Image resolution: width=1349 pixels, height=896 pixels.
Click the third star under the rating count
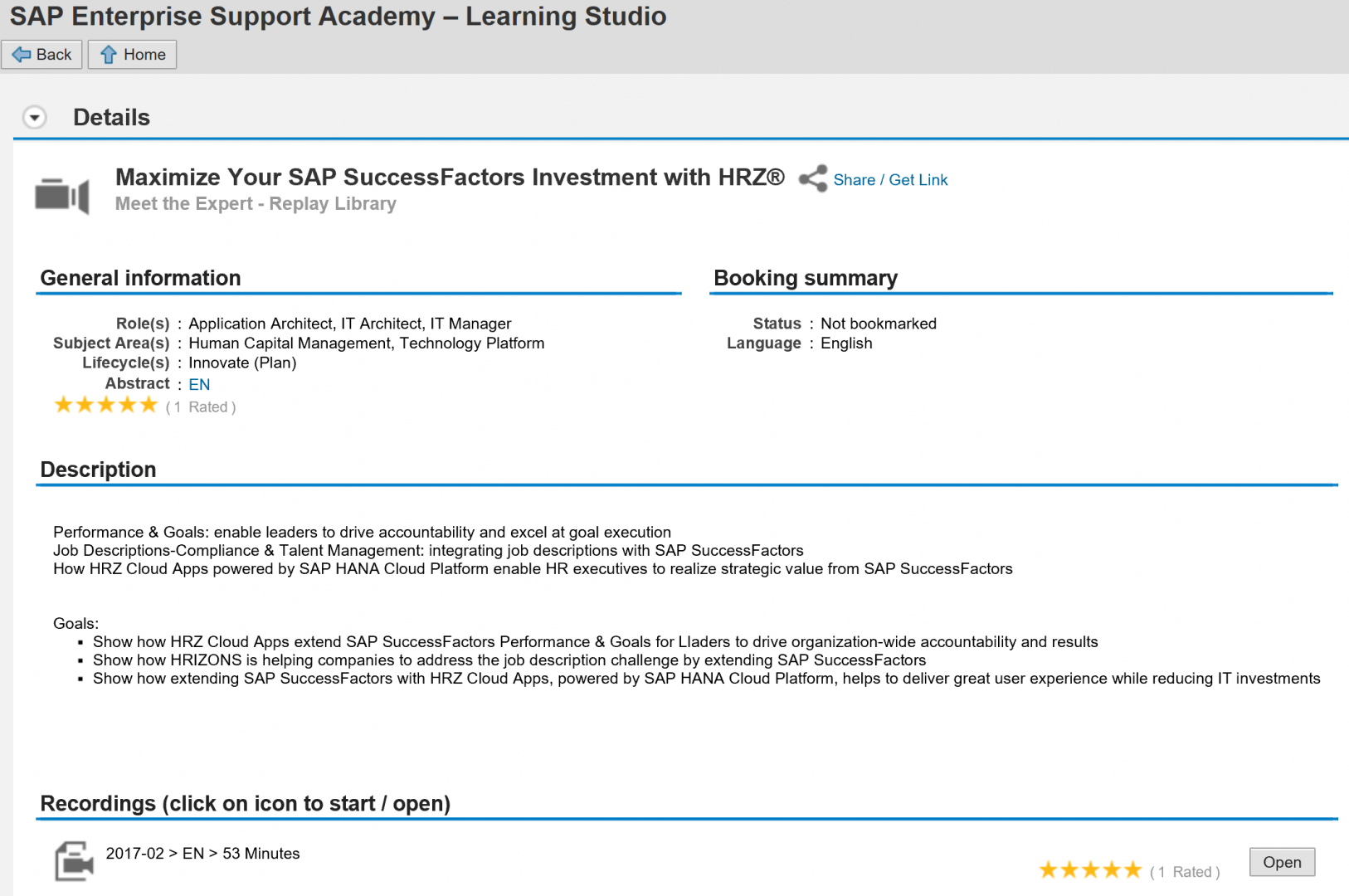(x=105, y=404)
